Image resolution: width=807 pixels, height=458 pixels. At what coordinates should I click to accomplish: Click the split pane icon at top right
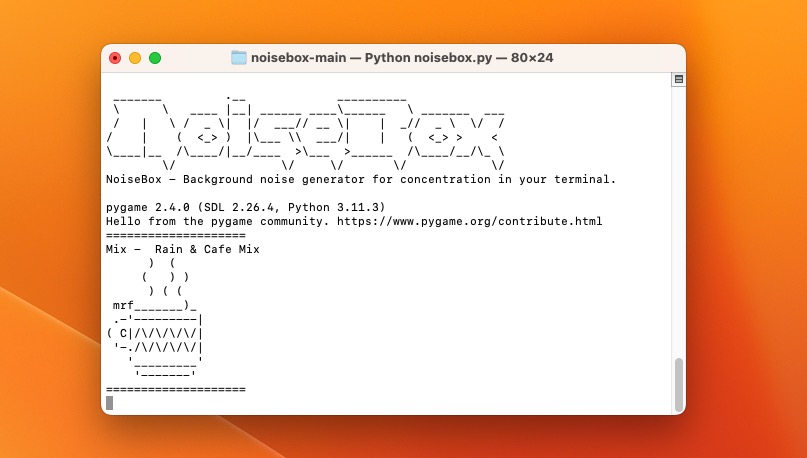tap(678, 79)
